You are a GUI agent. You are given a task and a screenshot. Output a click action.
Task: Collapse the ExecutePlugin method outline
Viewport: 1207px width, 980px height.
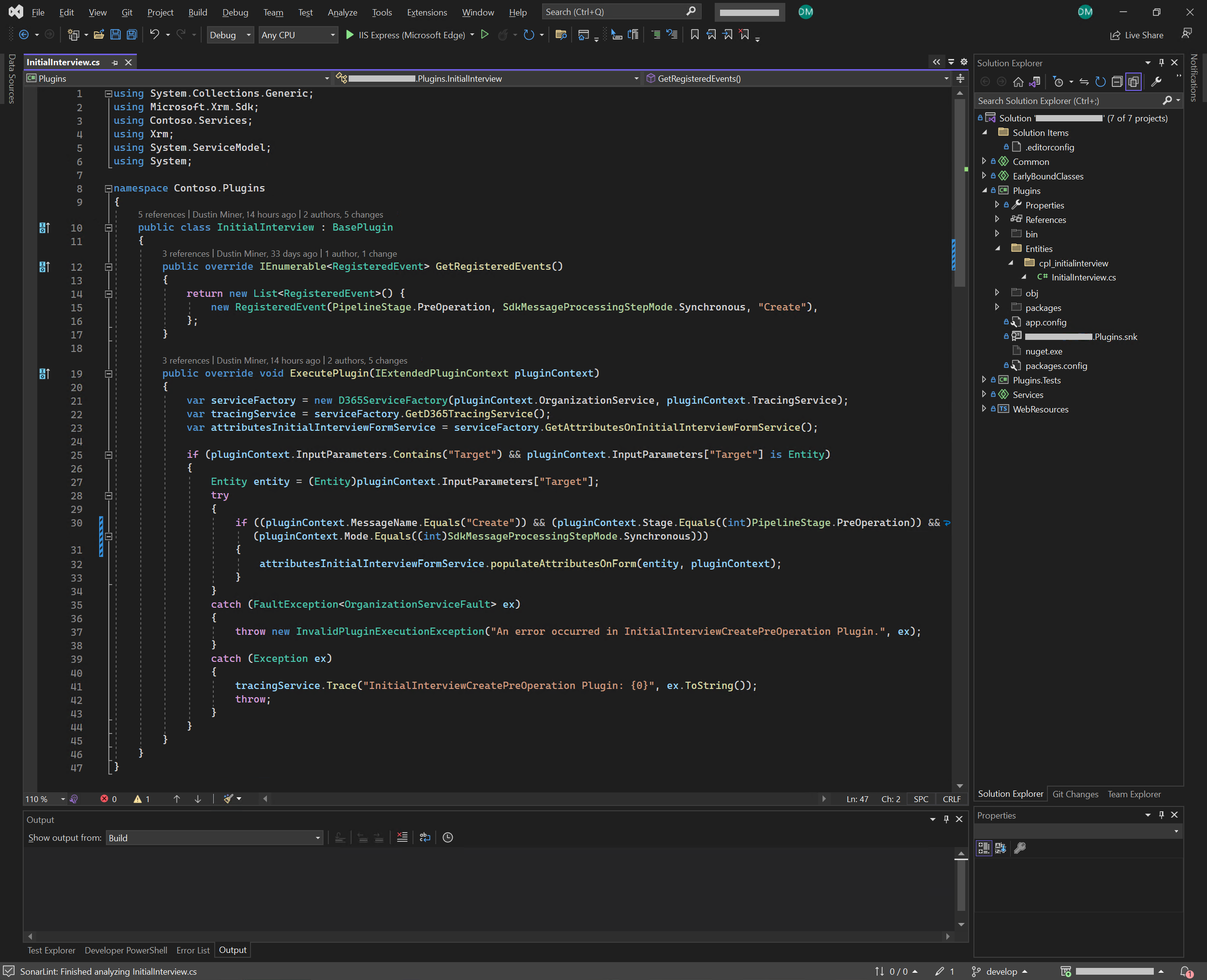coord(108,374)
